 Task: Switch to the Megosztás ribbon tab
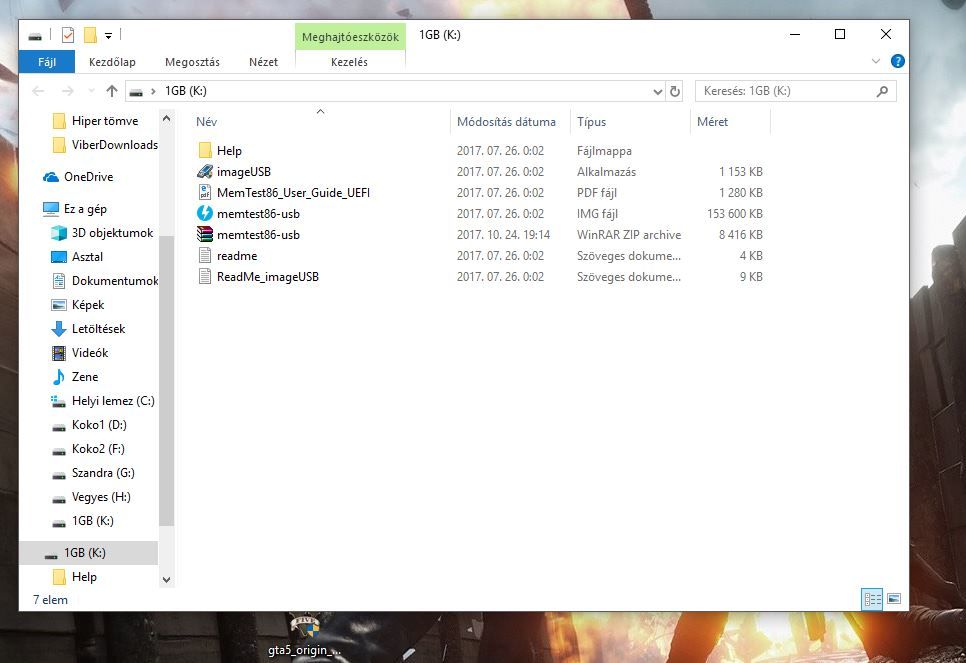pos(192,62)
